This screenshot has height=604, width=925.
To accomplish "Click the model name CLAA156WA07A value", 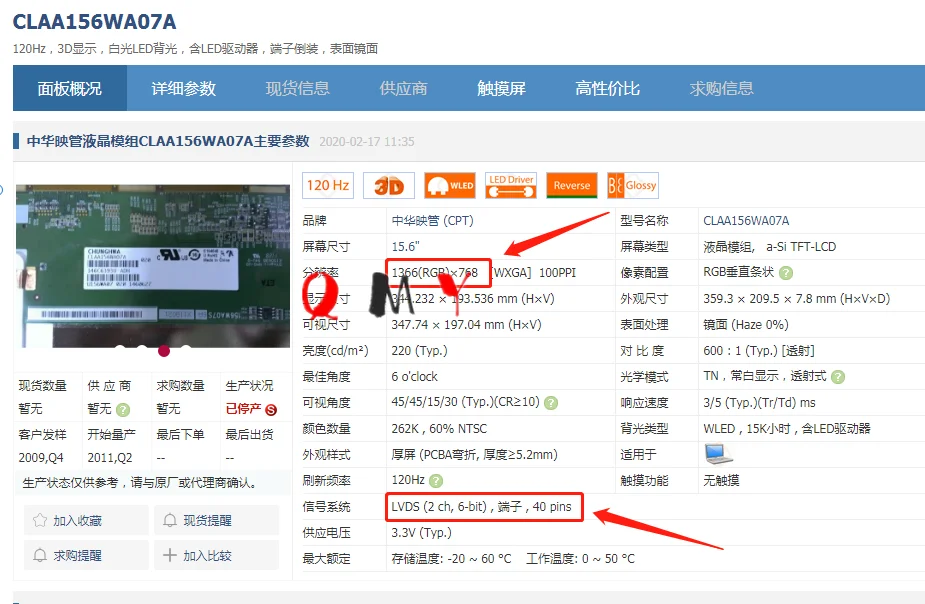I will click(746, 221).
